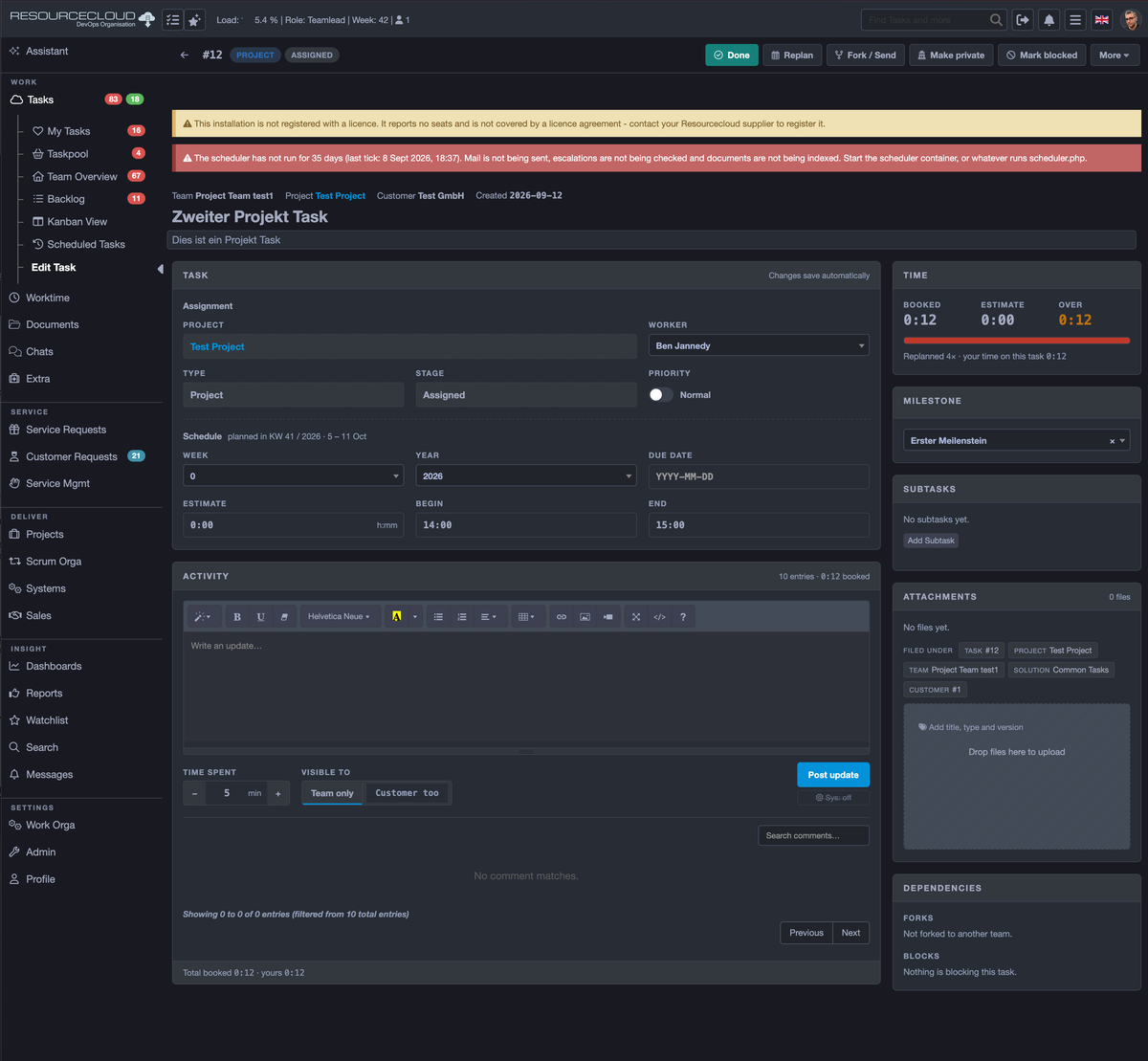Click the Post update button

833,775
